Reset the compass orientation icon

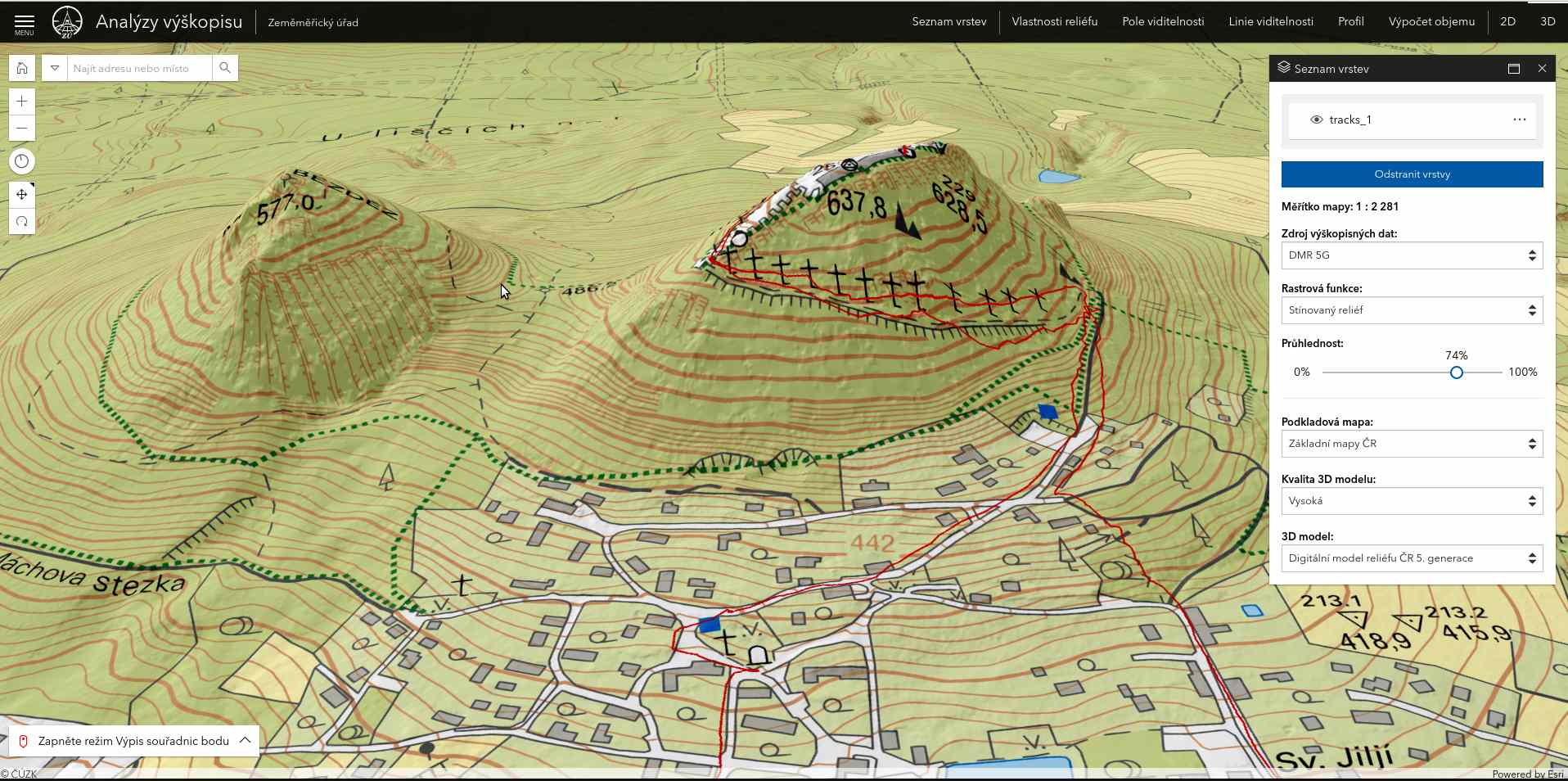22,161
